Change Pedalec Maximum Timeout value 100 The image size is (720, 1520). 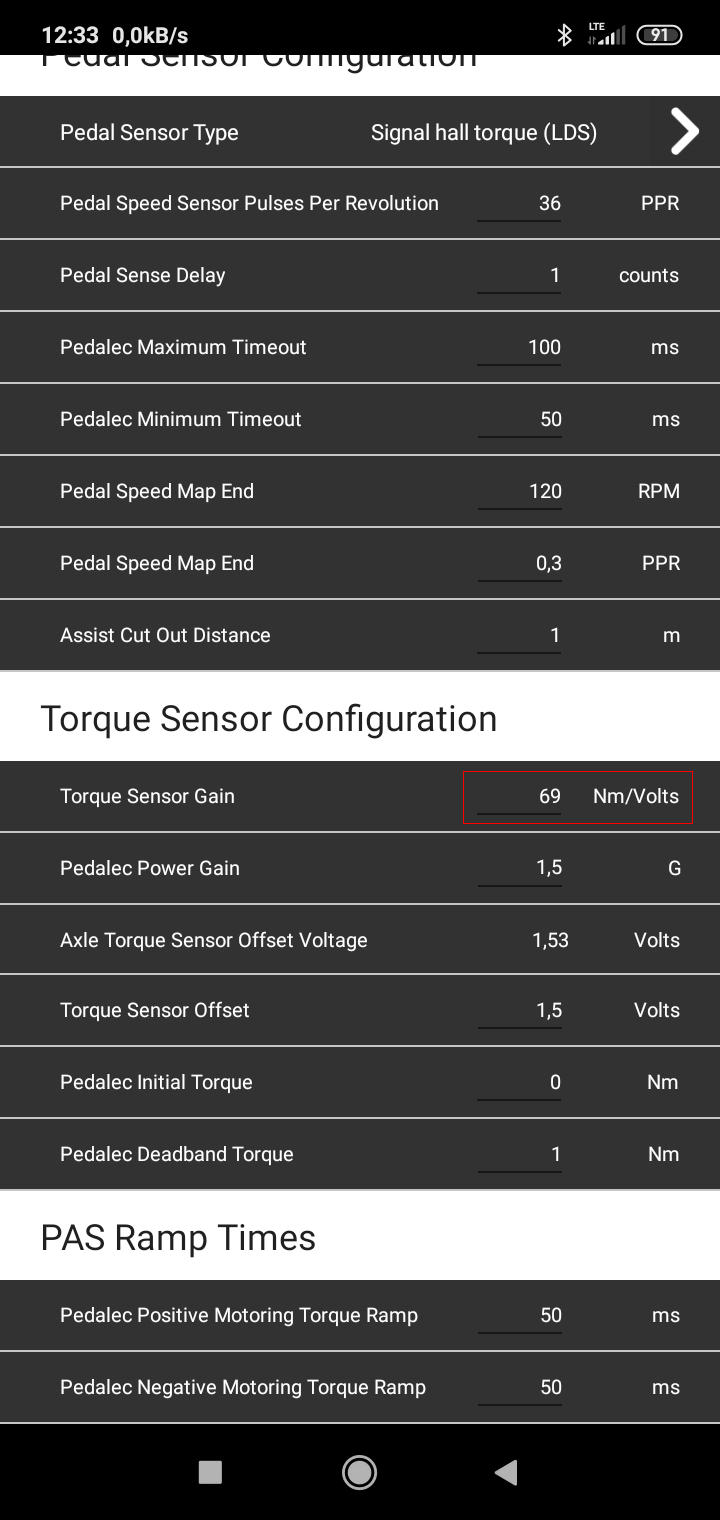pos(519,347)
